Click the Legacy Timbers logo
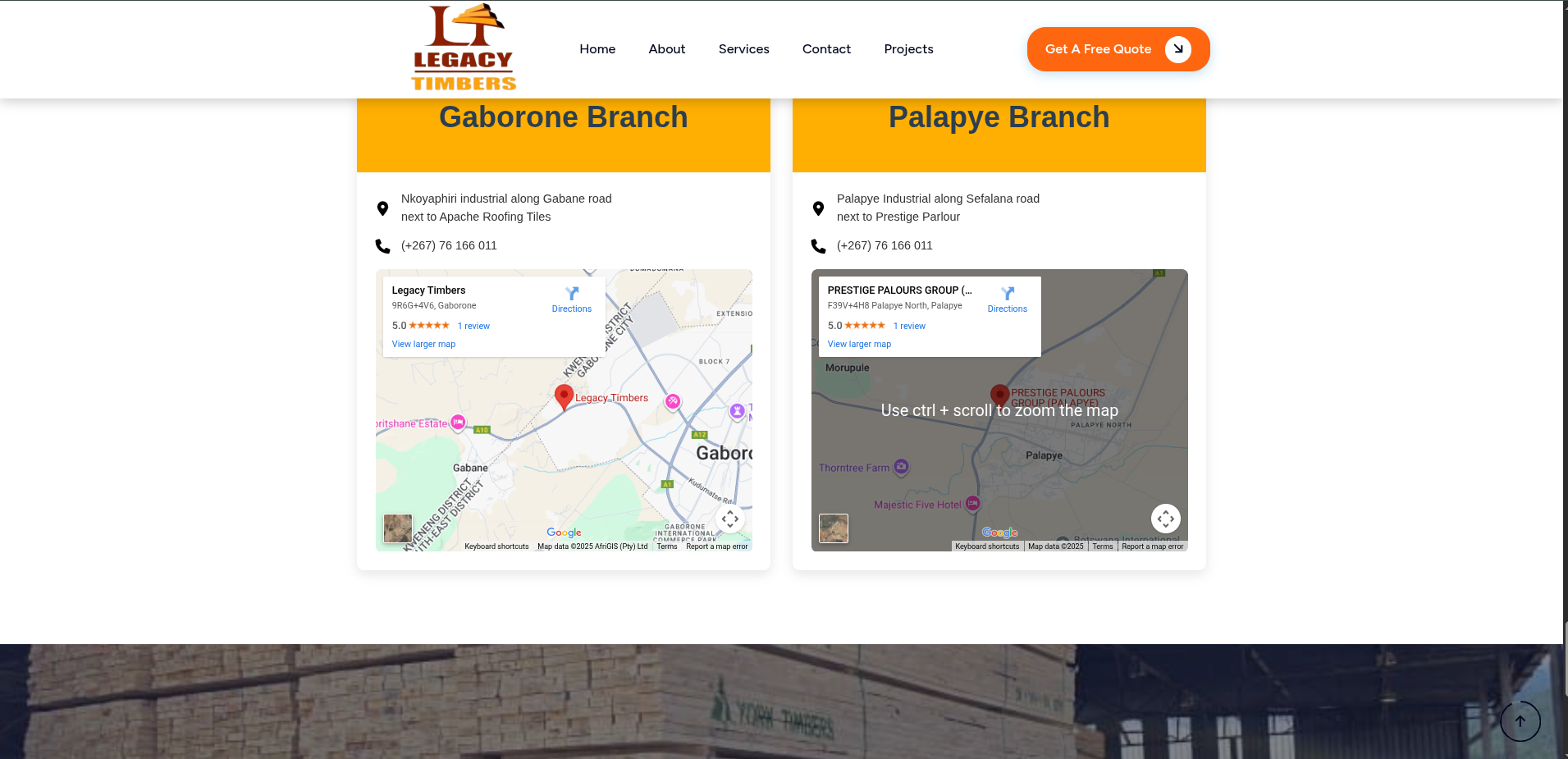 coord(464,48)
